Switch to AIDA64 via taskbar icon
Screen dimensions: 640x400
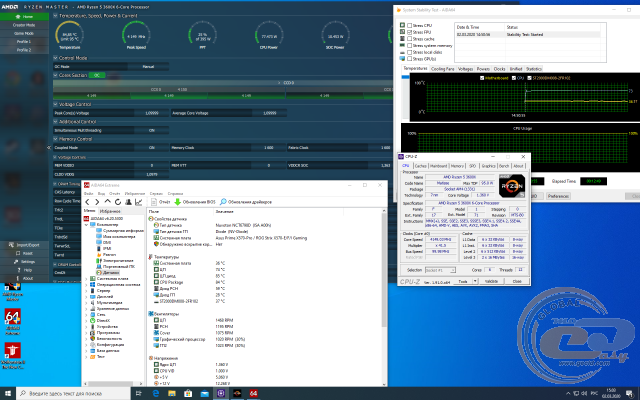253,393
